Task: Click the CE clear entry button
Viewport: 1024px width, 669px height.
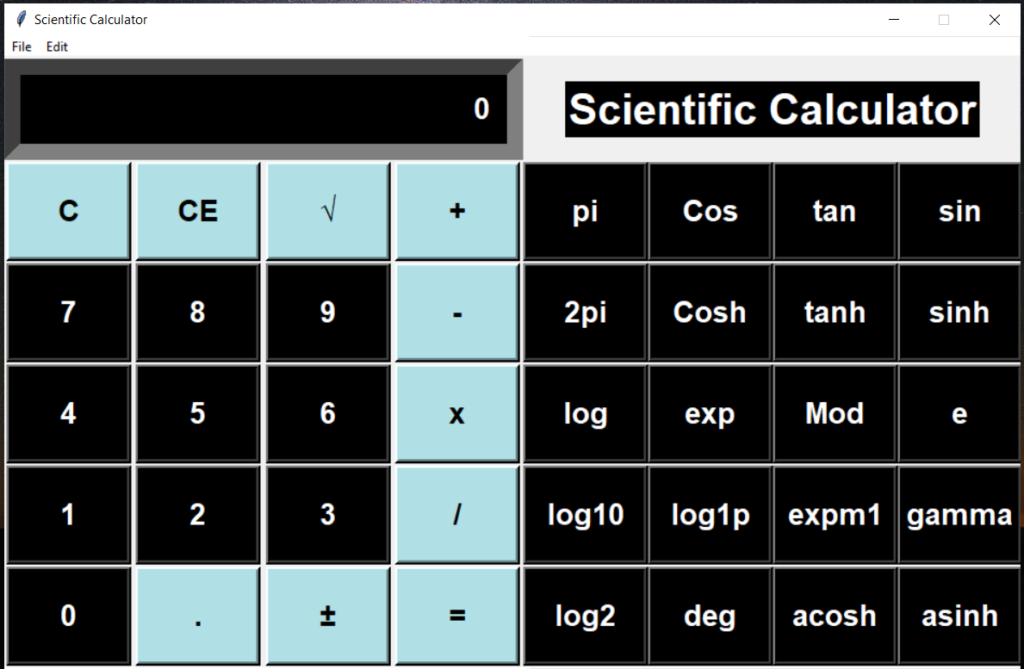Action: coord(198,211)
